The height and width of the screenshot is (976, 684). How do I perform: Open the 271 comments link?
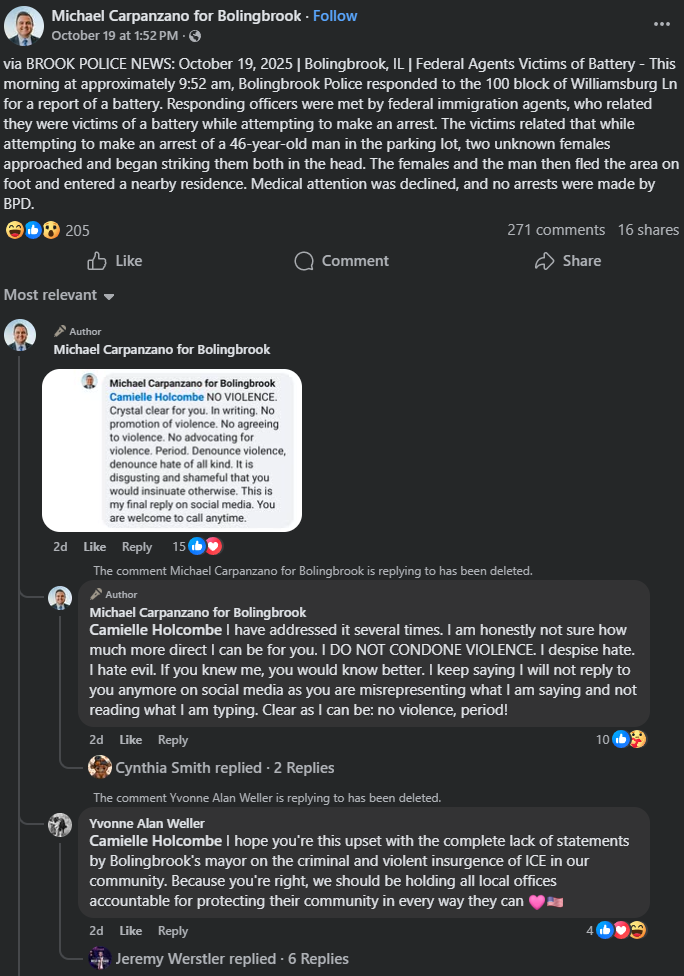[x=555, y=230]
